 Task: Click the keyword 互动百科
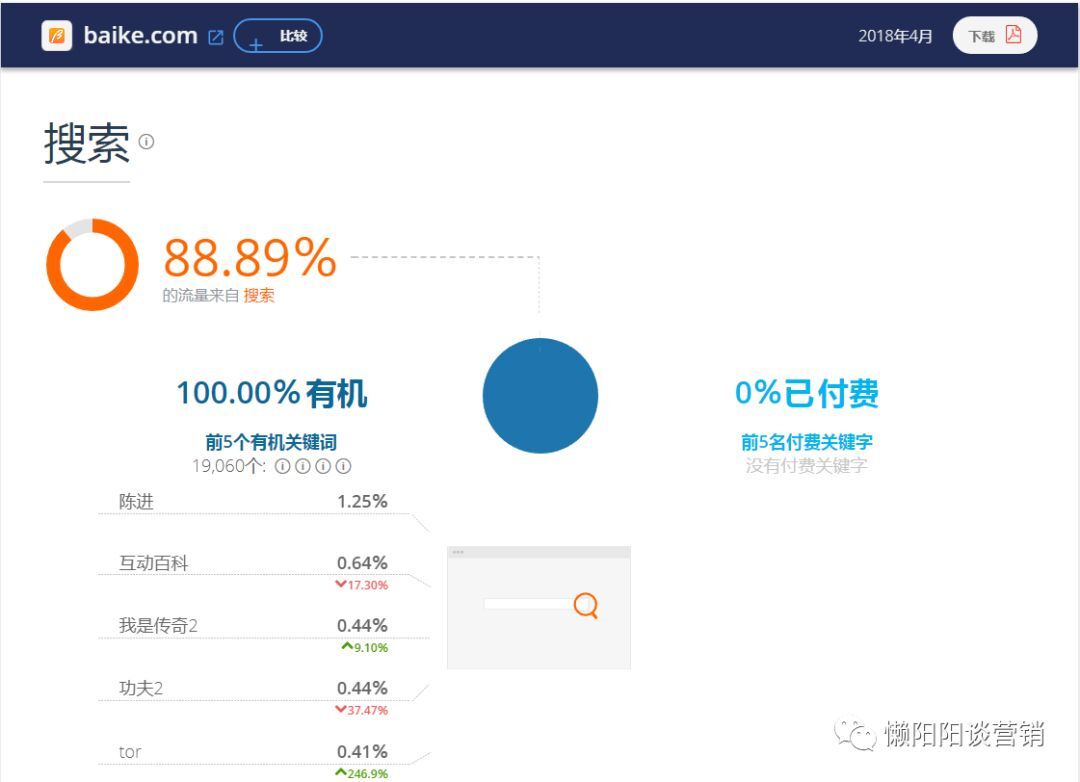pyautogui.click(x=153, y=563)
